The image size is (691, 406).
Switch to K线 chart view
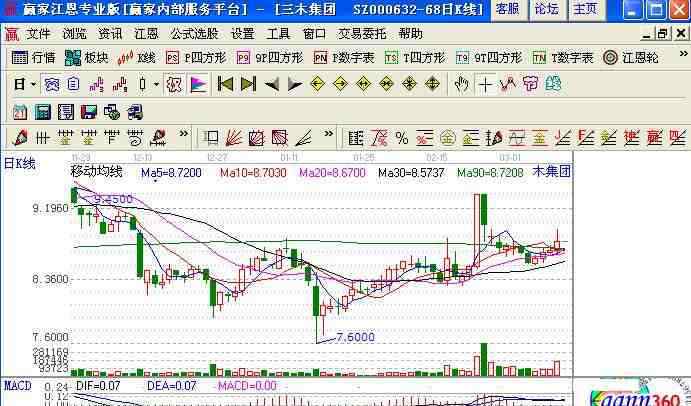click(136, 58)
